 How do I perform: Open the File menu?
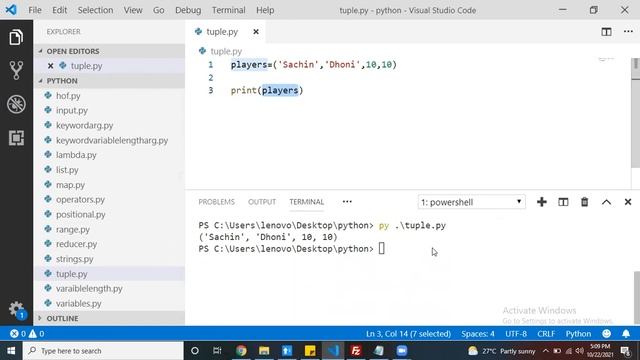coord(35,10)
